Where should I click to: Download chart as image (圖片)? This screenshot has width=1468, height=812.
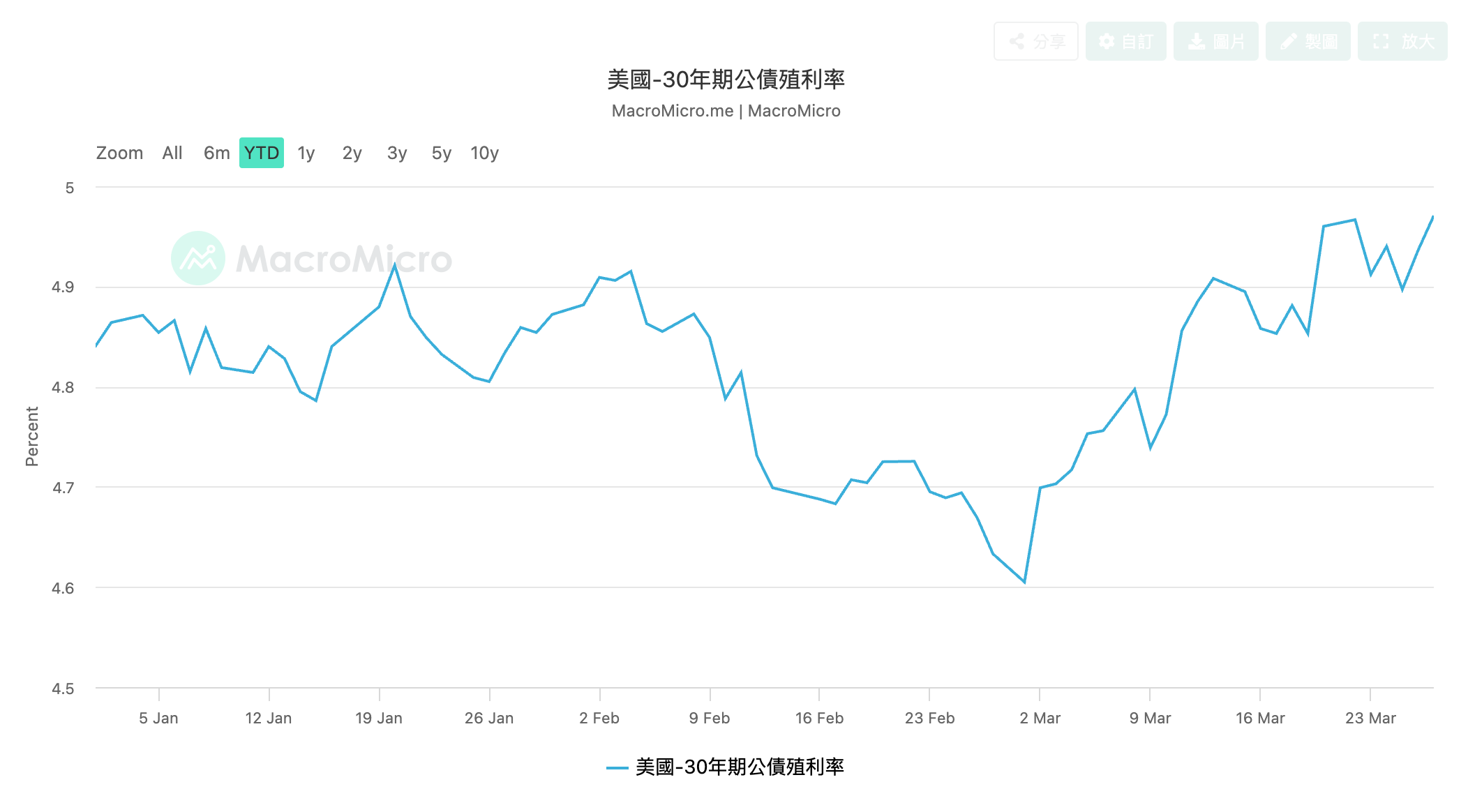(1215, 41)
